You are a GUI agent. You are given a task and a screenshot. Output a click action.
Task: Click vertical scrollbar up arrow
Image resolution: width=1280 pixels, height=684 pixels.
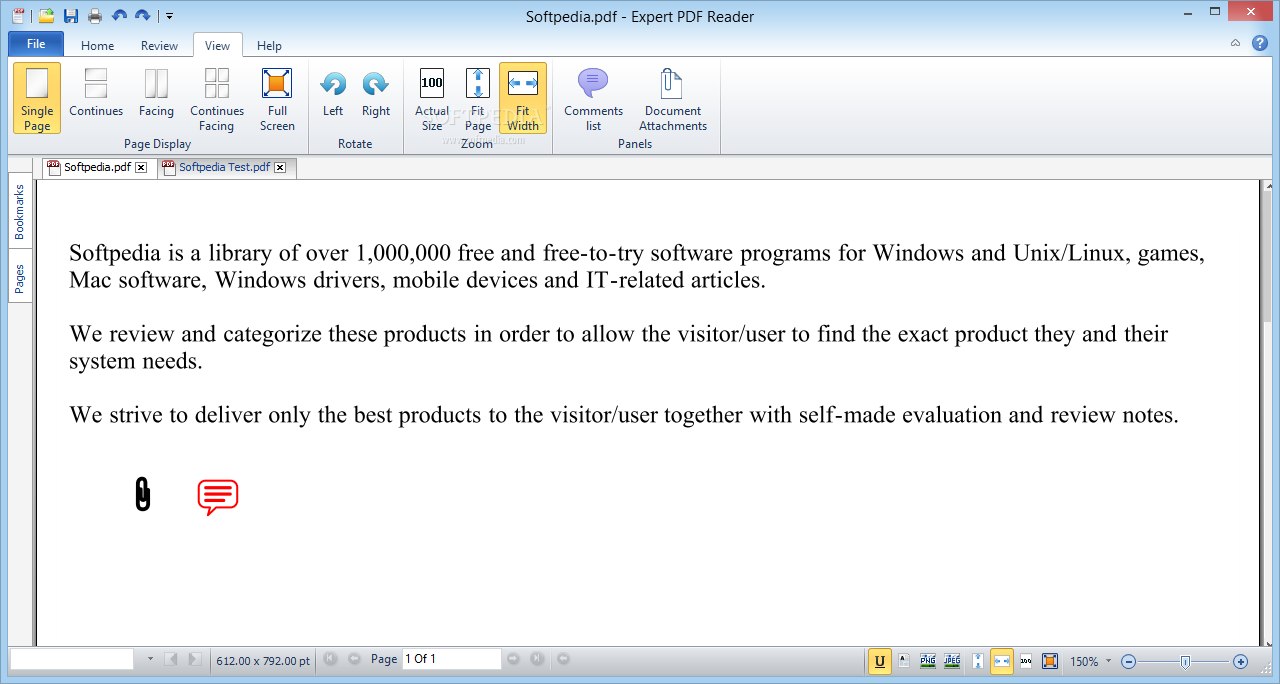1267,186
